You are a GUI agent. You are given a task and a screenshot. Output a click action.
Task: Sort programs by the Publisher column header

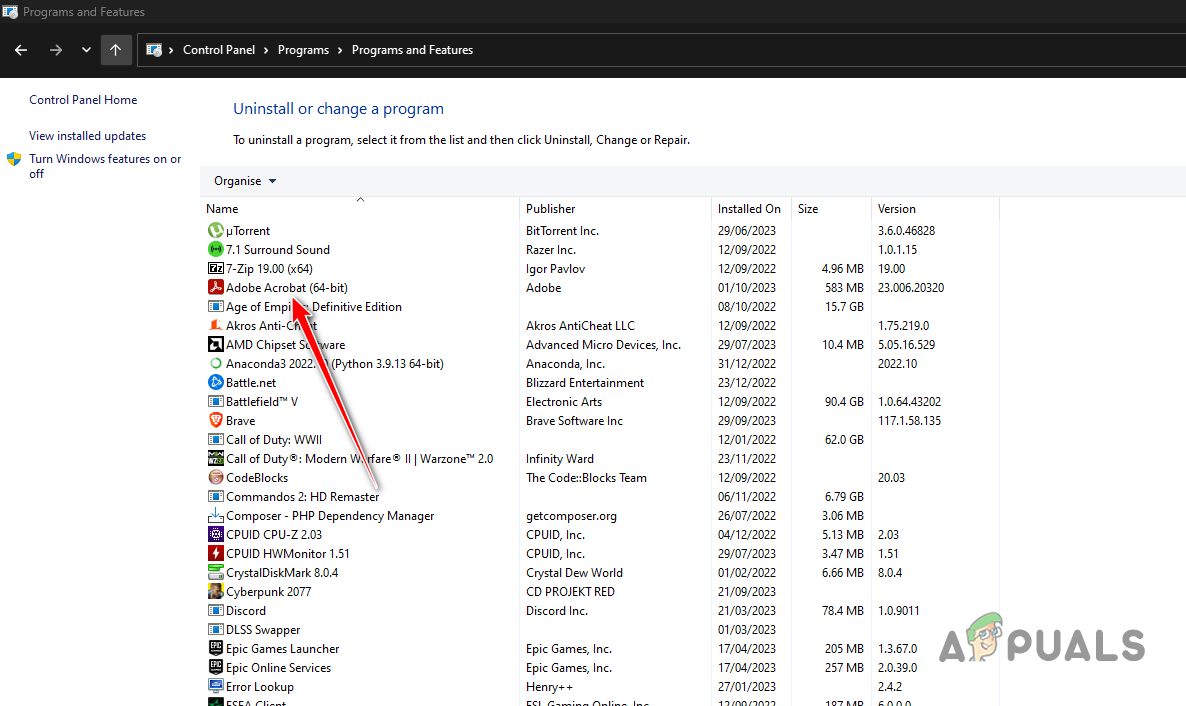[x=549, y=208]
